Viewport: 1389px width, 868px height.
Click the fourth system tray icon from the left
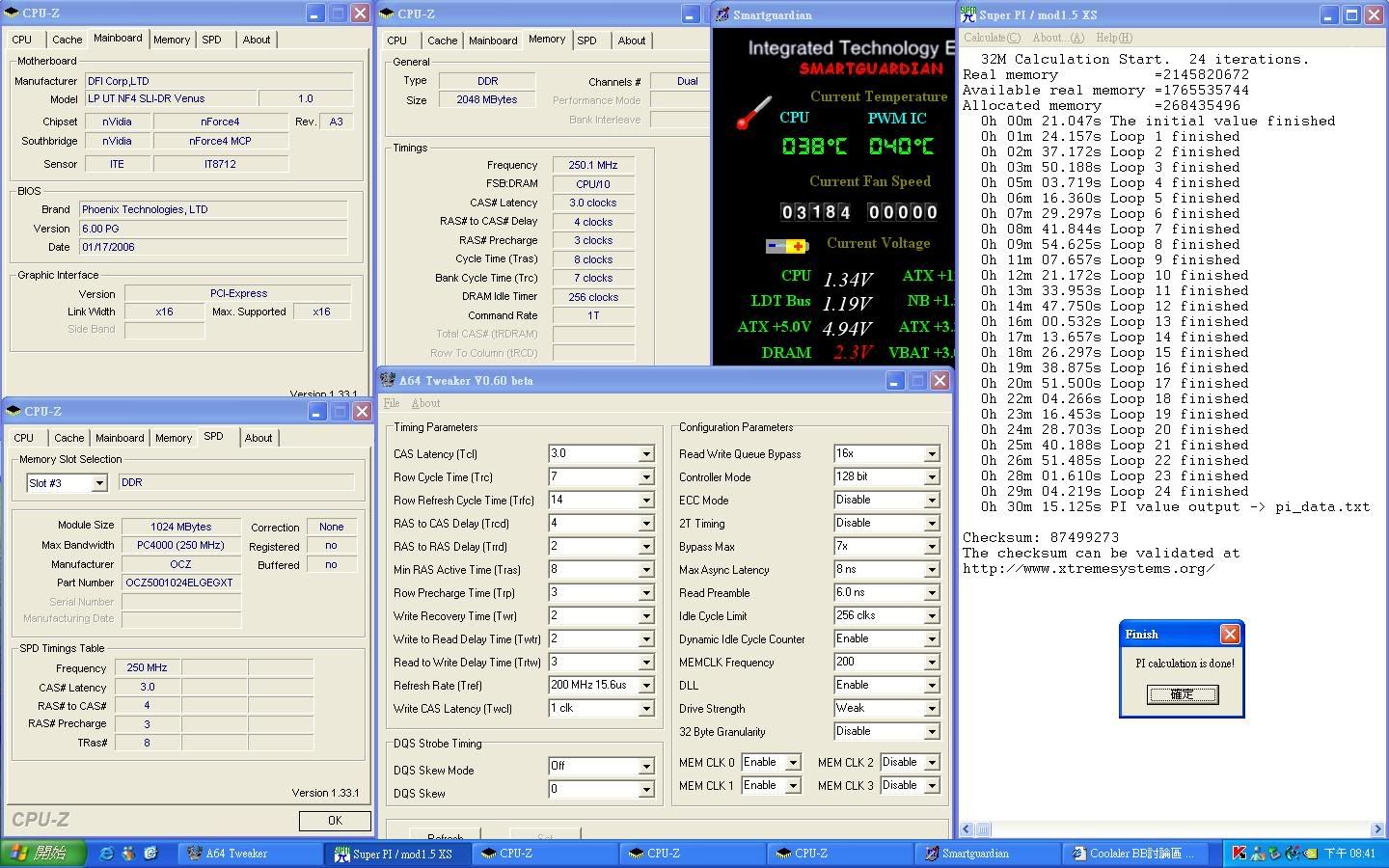pos(1293,854)
